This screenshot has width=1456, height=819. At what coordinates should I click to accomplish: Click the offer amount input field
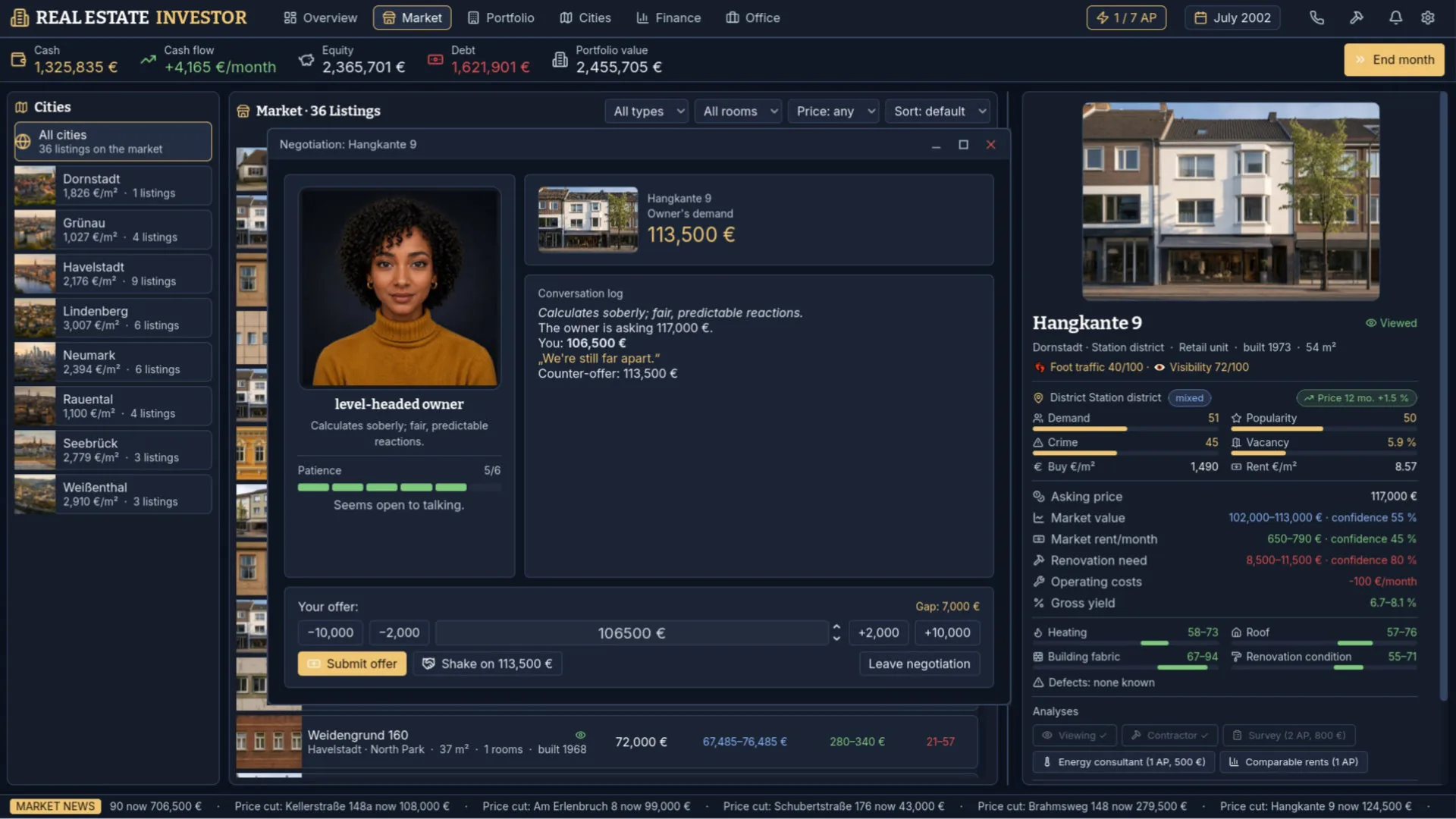tap(632, 633)
